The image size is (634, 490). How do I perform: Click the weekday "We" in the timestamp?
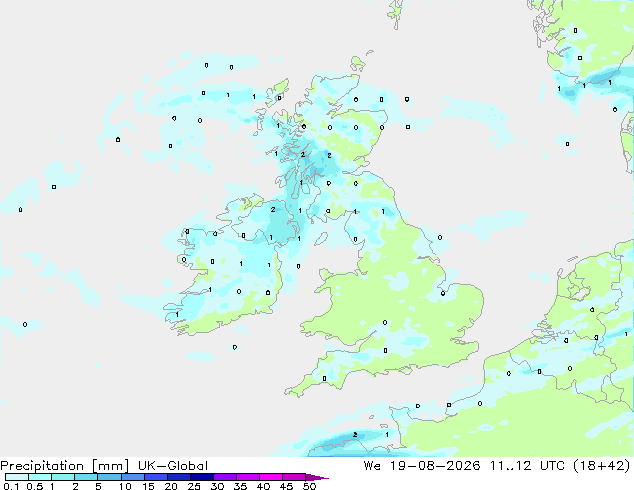pos(372,466)
